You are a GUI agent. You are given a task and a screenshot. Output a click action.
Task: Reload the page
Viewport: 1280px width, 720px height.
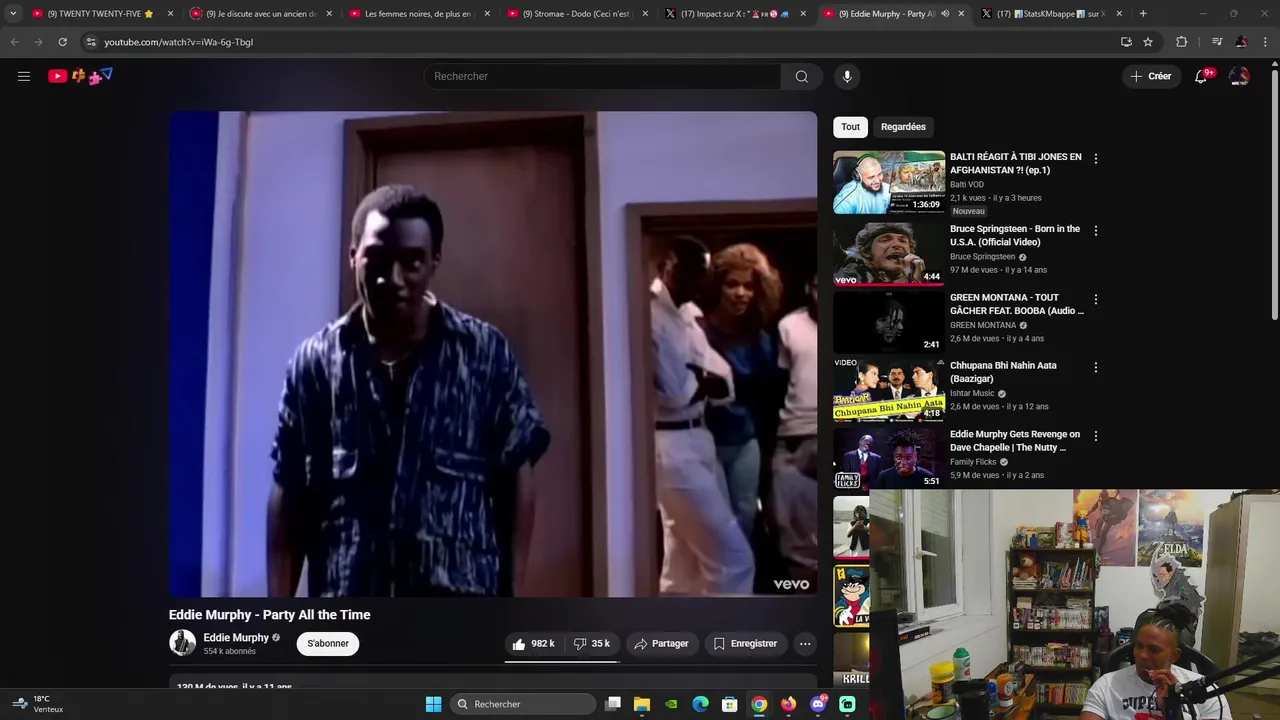pyautogui.click(x=62, y=42)
